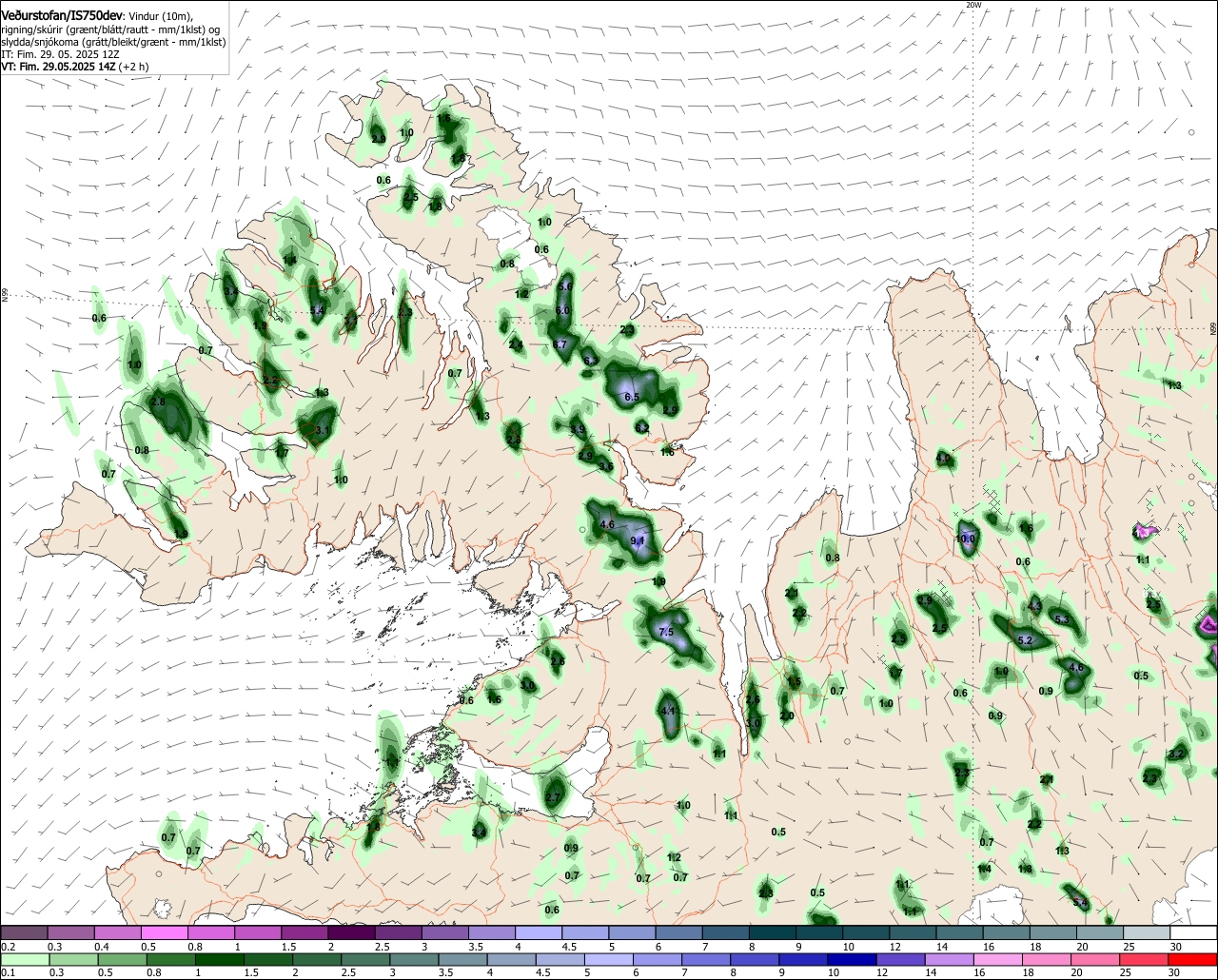Click the 30 label in the bottom rain legend row
This screenshot has height=980, width=1218.
(x=1174, y=973)
